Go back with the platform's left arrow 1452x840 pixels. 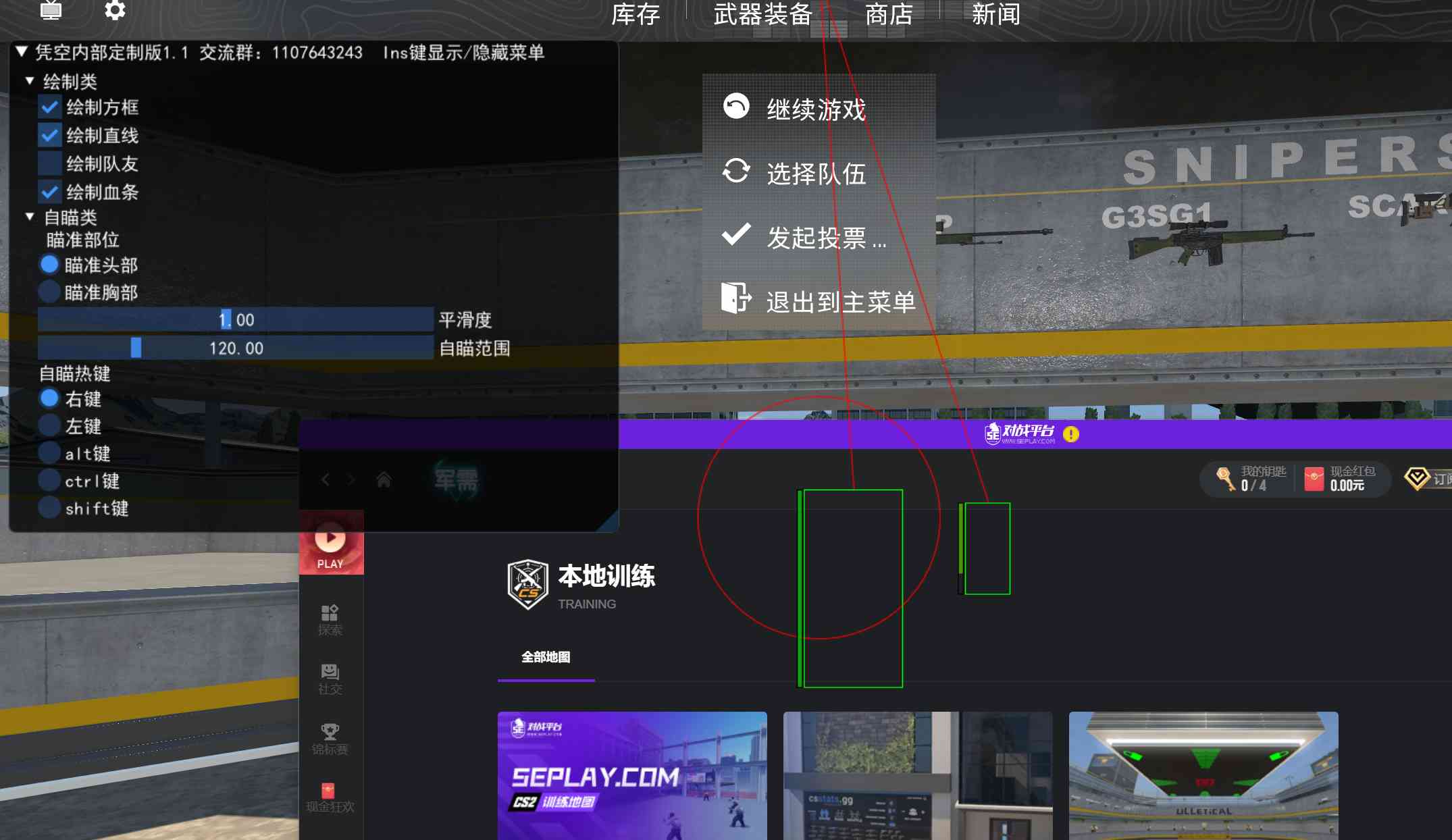326,479
